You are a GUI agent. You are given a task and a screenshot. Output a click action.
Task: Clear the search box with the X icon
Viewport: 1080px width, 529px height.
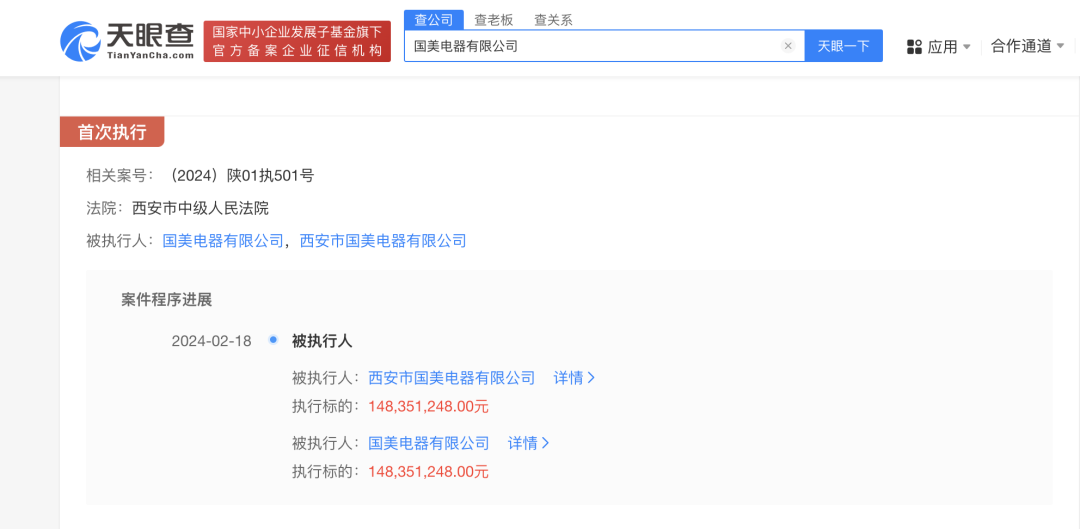pos(788,46)
